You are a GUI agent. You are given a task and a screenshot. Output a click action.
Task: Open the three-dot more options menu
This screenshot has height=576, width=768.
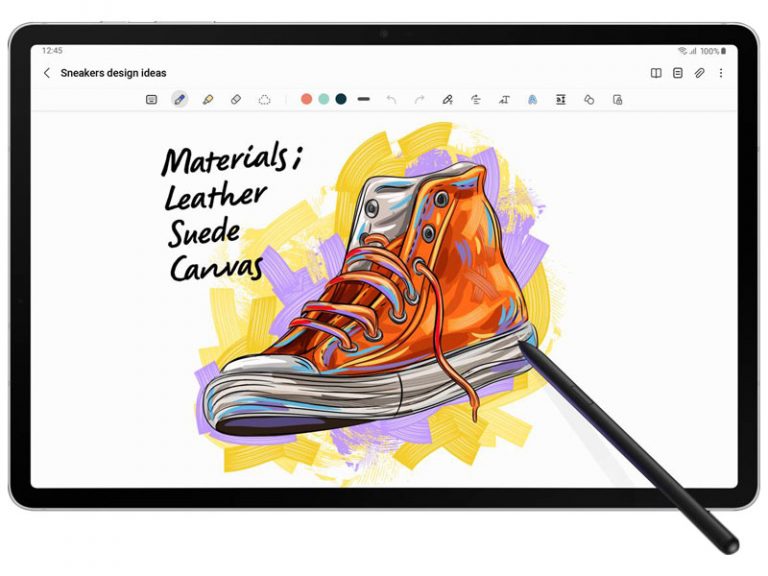tap(721, 73)
